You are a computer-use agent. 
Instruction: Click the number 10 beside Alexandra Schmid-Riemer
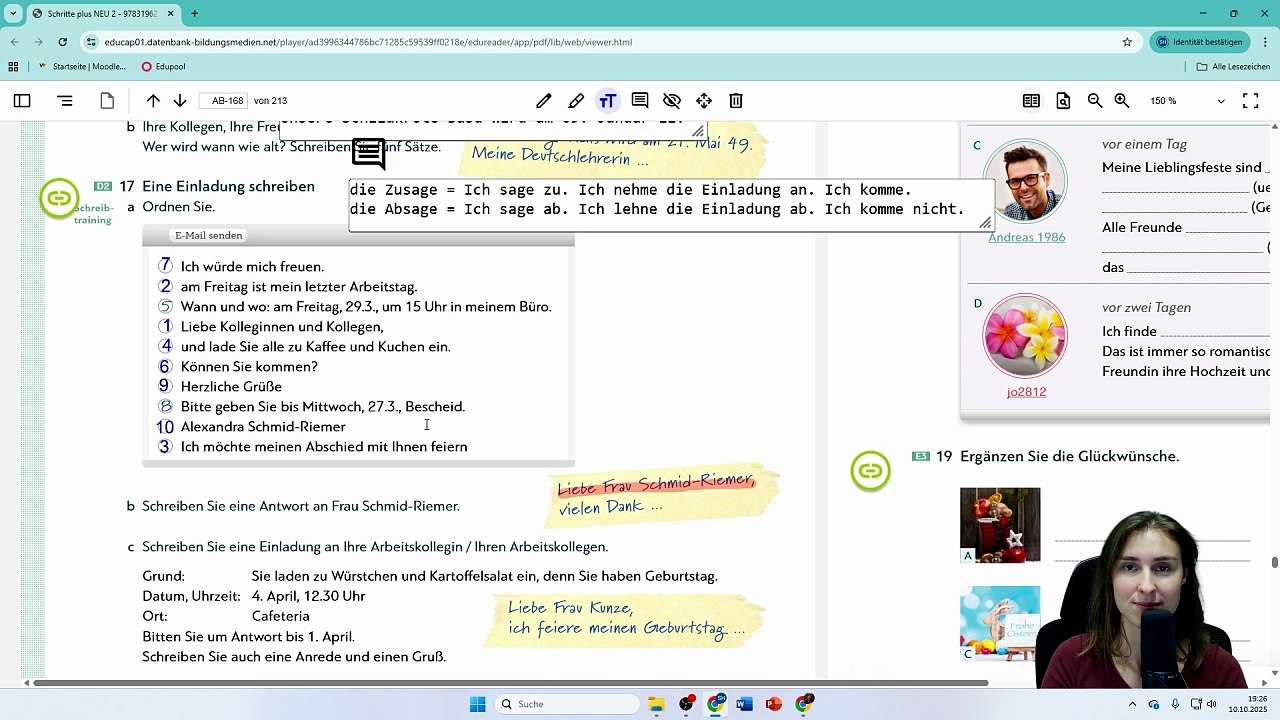165,427
